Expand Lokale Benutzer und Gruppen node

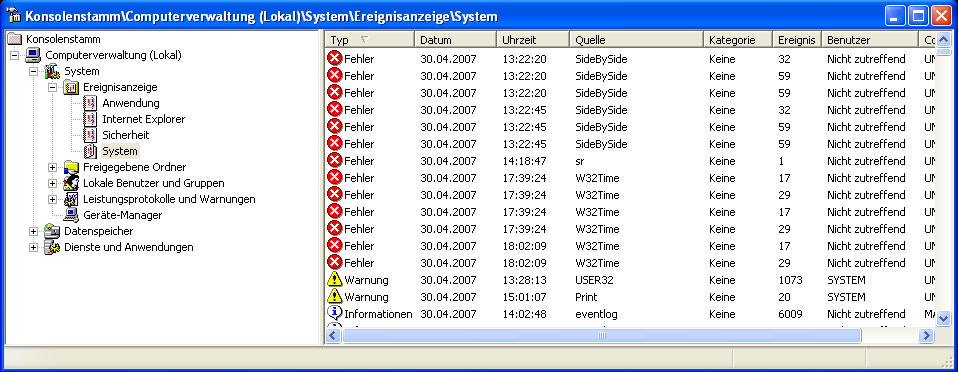[53, 183]
